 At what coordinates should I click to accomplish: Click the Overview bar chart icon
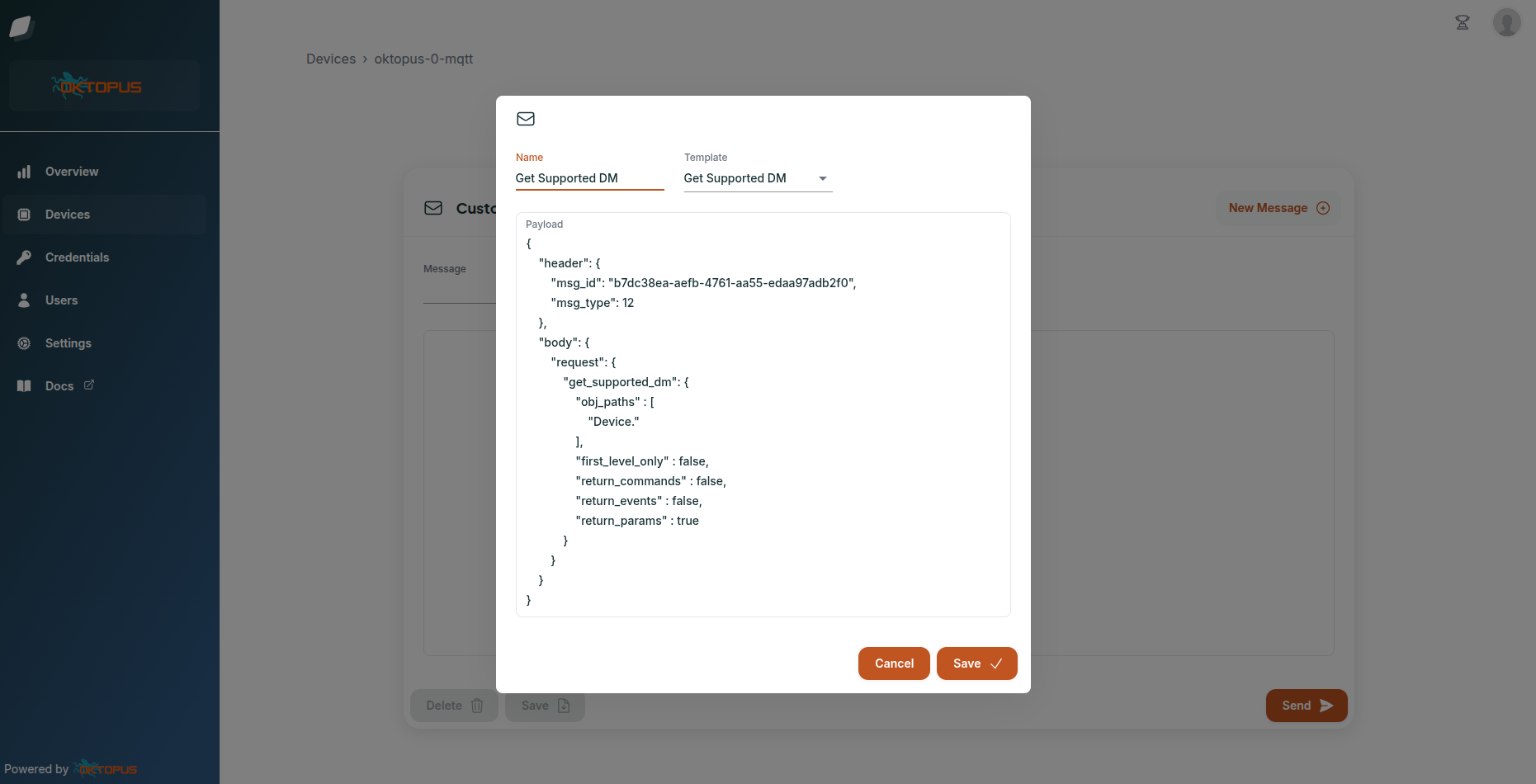(x=24, y=172)
